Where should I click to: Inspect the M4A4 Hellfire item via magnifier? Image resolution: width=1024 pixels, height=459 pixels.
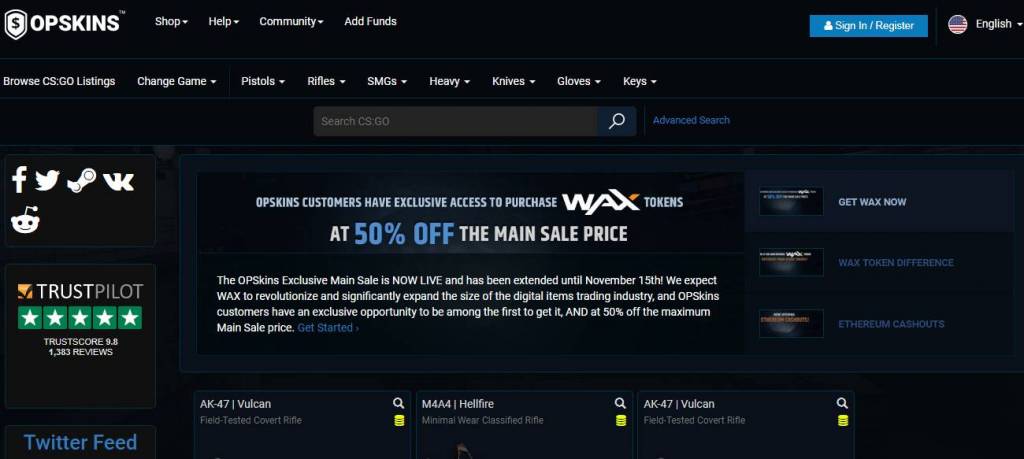620,404
